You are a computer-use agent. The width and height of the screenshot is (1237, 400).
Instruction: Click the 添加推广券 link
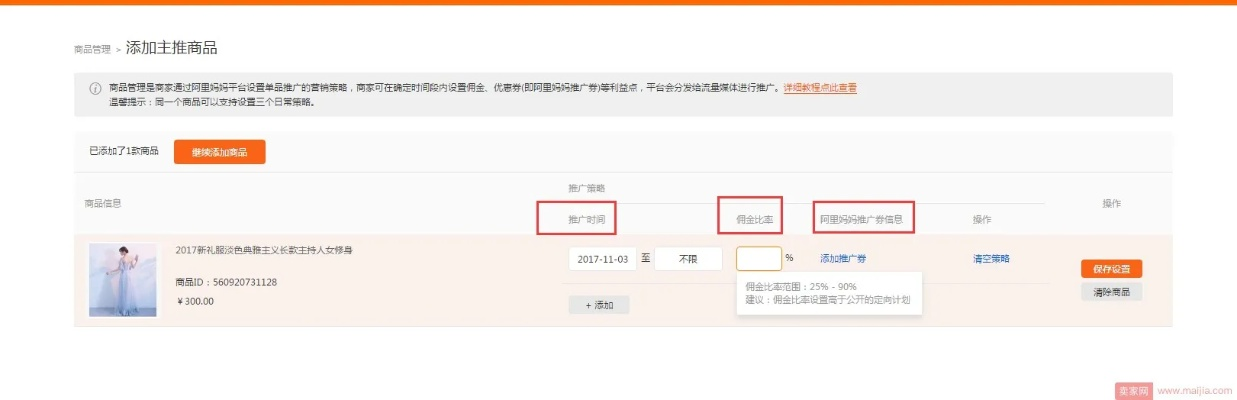tap(843, 259)
